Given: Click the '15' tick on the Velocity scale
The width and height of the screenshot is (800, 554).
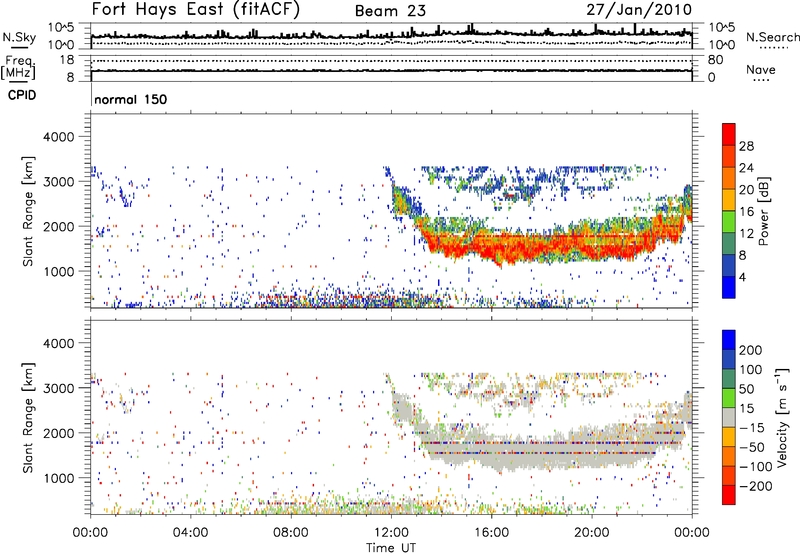Looking at the screenshot, I should click(x=746, y=408).
